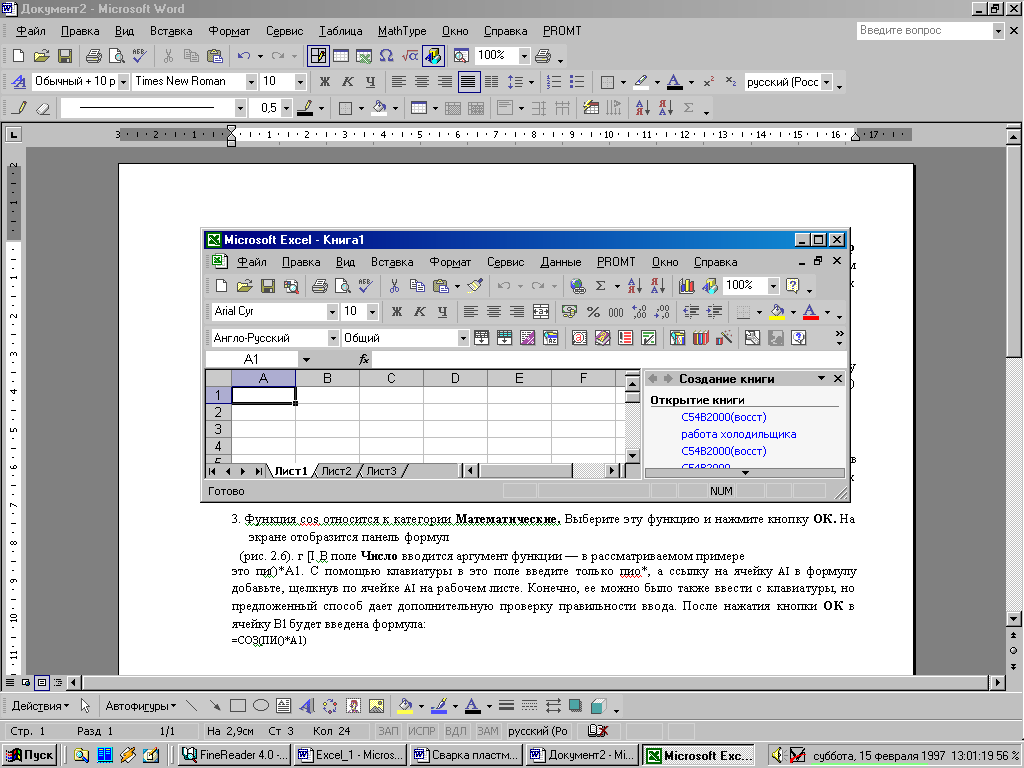Click Cut scissors icon in Word
Screen dimensions: 1024x768
(x=168, y=56)
